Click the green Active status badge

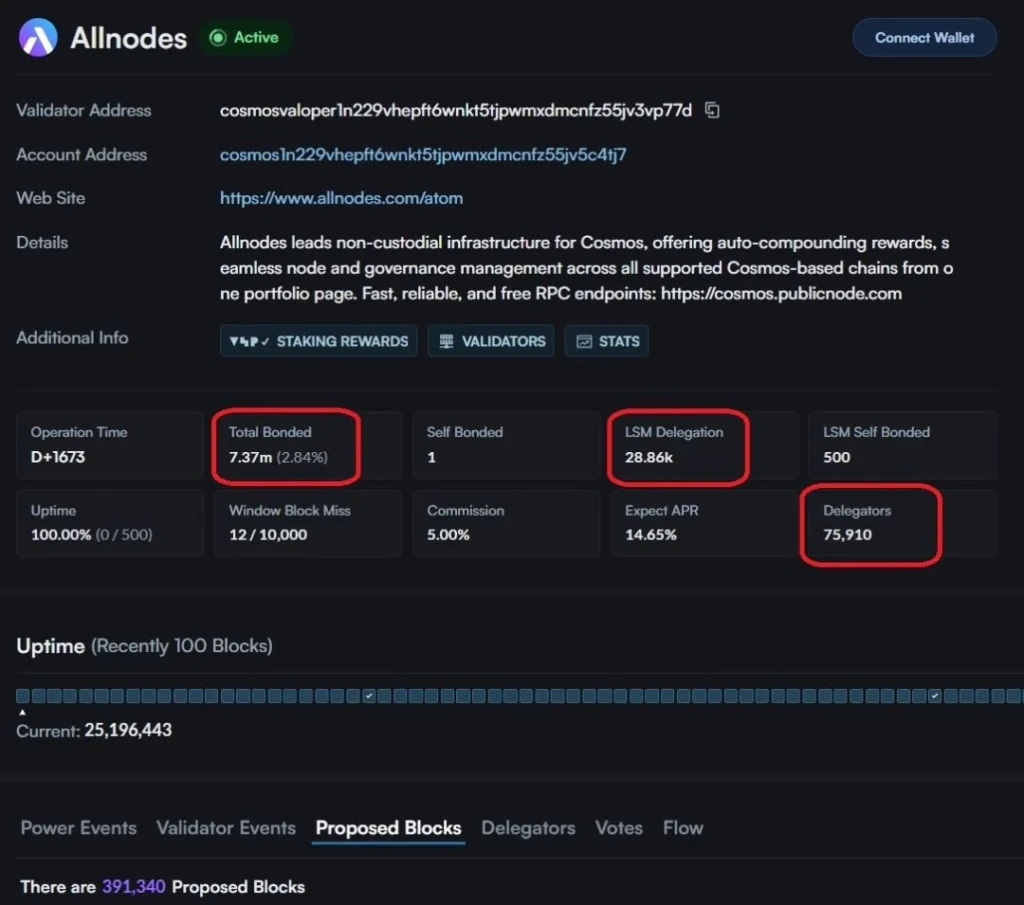pos(245,38)
